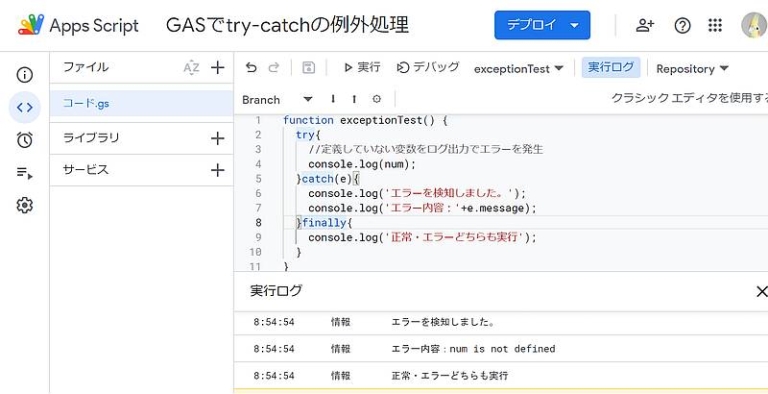Save the project with floppy icon
The width and height of the screenshot is (768, 394).
[309, 68]
